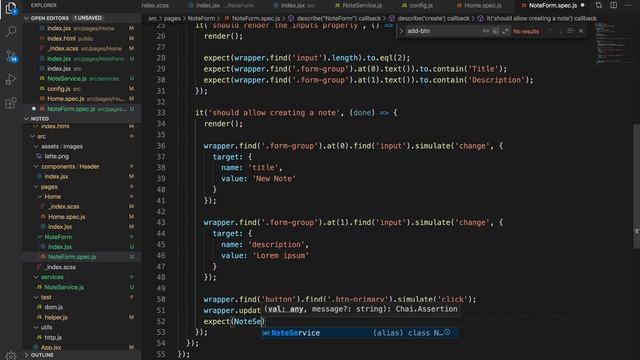This screenshot has height=360, width=640.
Task: Open the Manage gear at bottom left
Action: coord(11,355)
